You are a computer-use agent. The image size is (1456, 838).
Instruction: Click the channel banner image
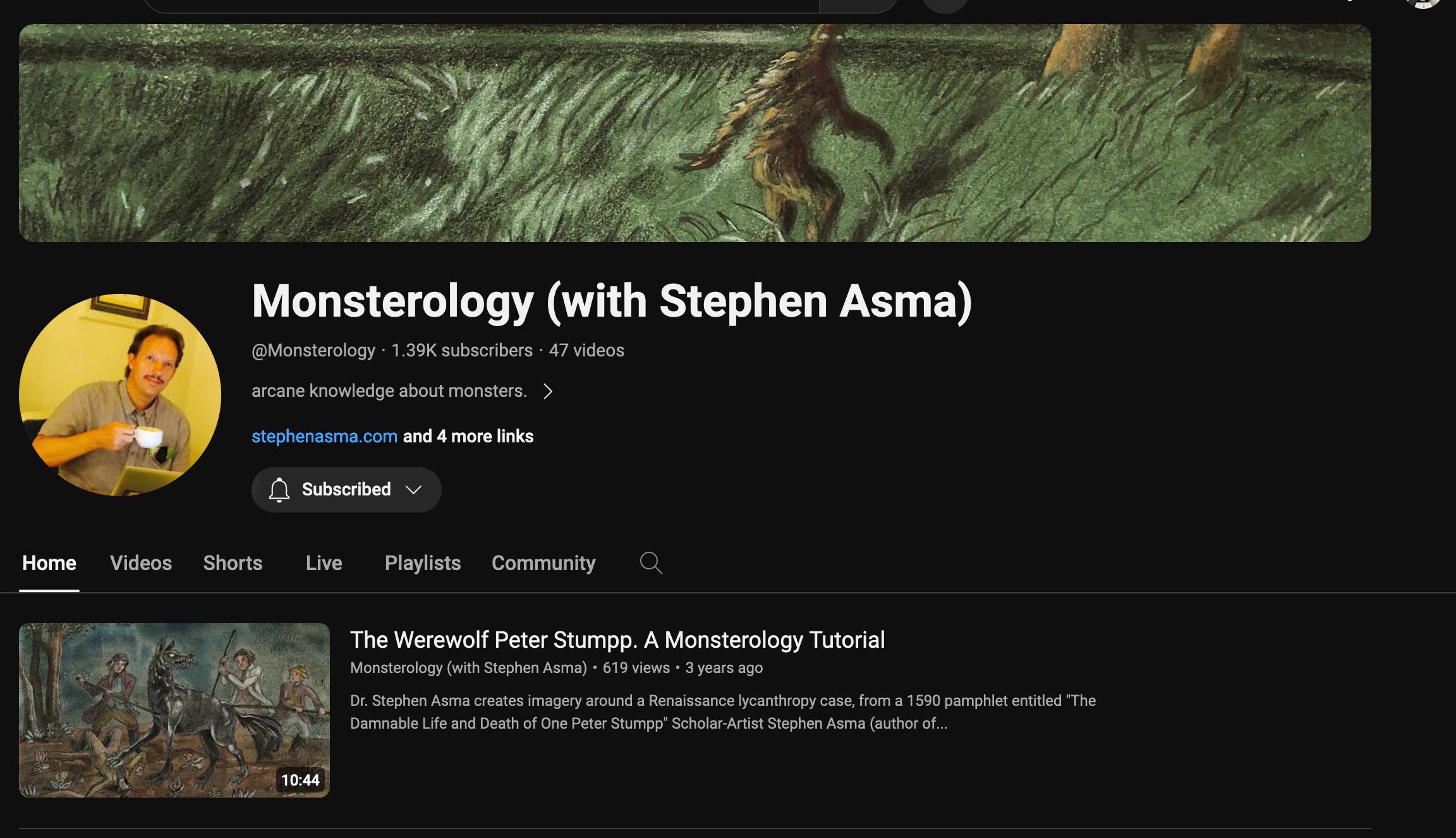[x=695, y=133]
